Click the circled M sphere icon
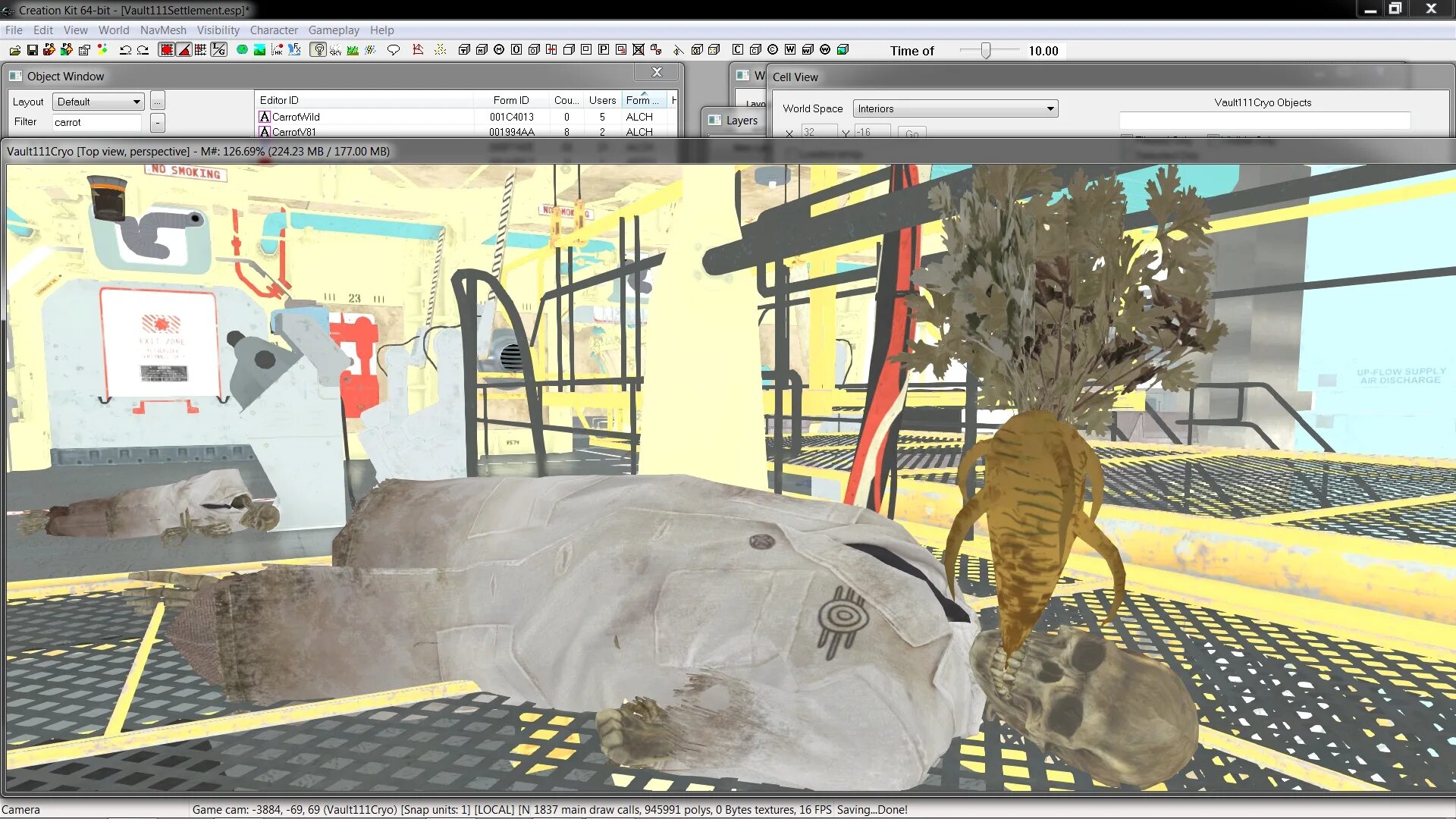Screen dimensions: 1456x819 point(499,50)
